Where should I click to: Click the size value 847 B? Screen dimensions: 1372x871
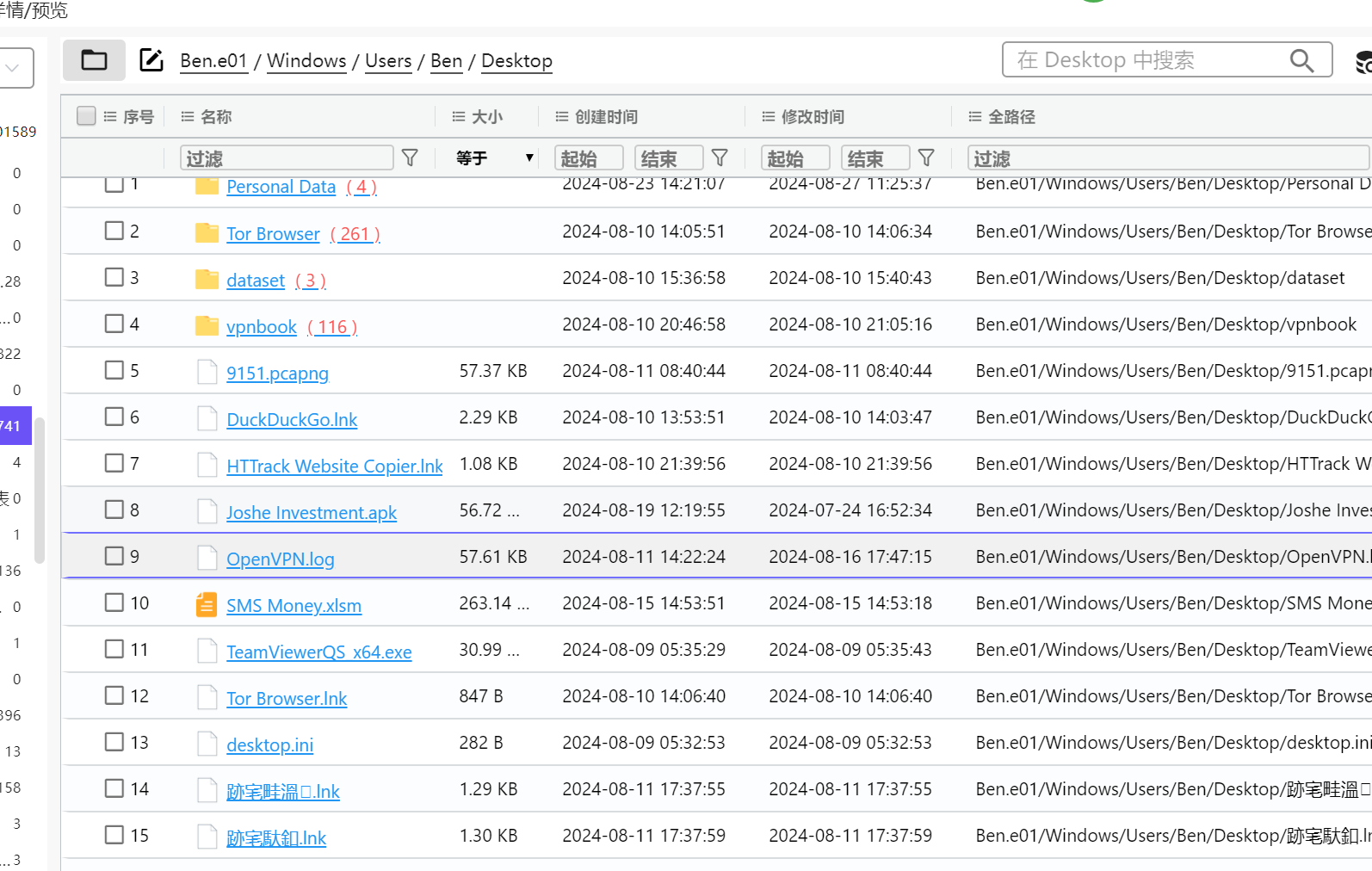pyautogui.click(x=481, y=696)
